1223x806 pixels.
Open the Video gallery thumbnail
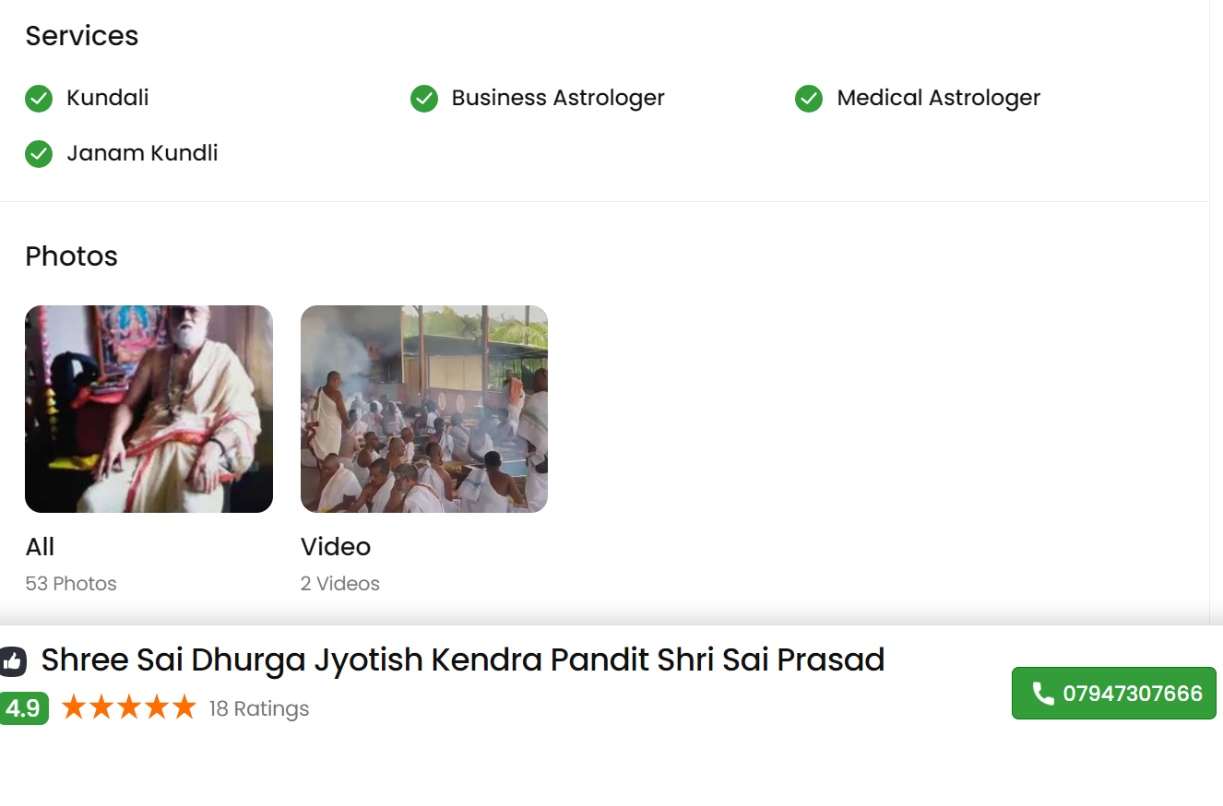(424, 409)
